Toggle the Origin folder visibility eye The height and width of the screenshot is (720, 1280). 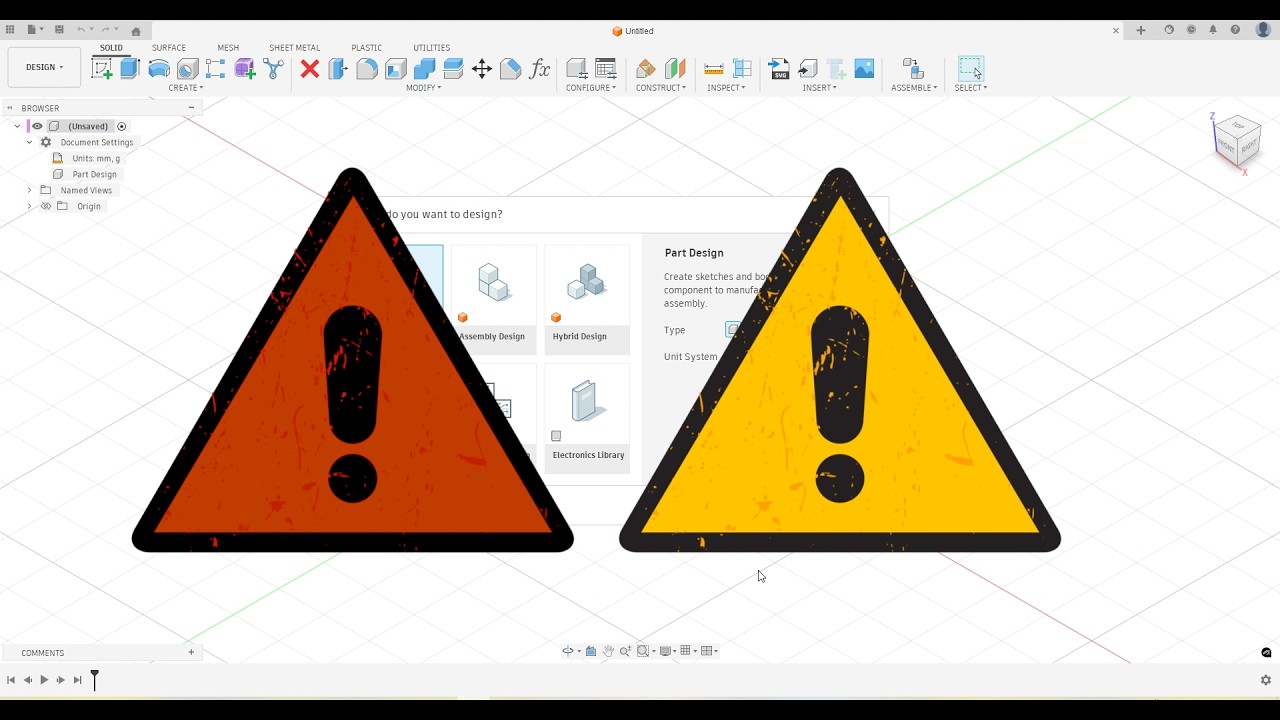[x=45, y=206]
